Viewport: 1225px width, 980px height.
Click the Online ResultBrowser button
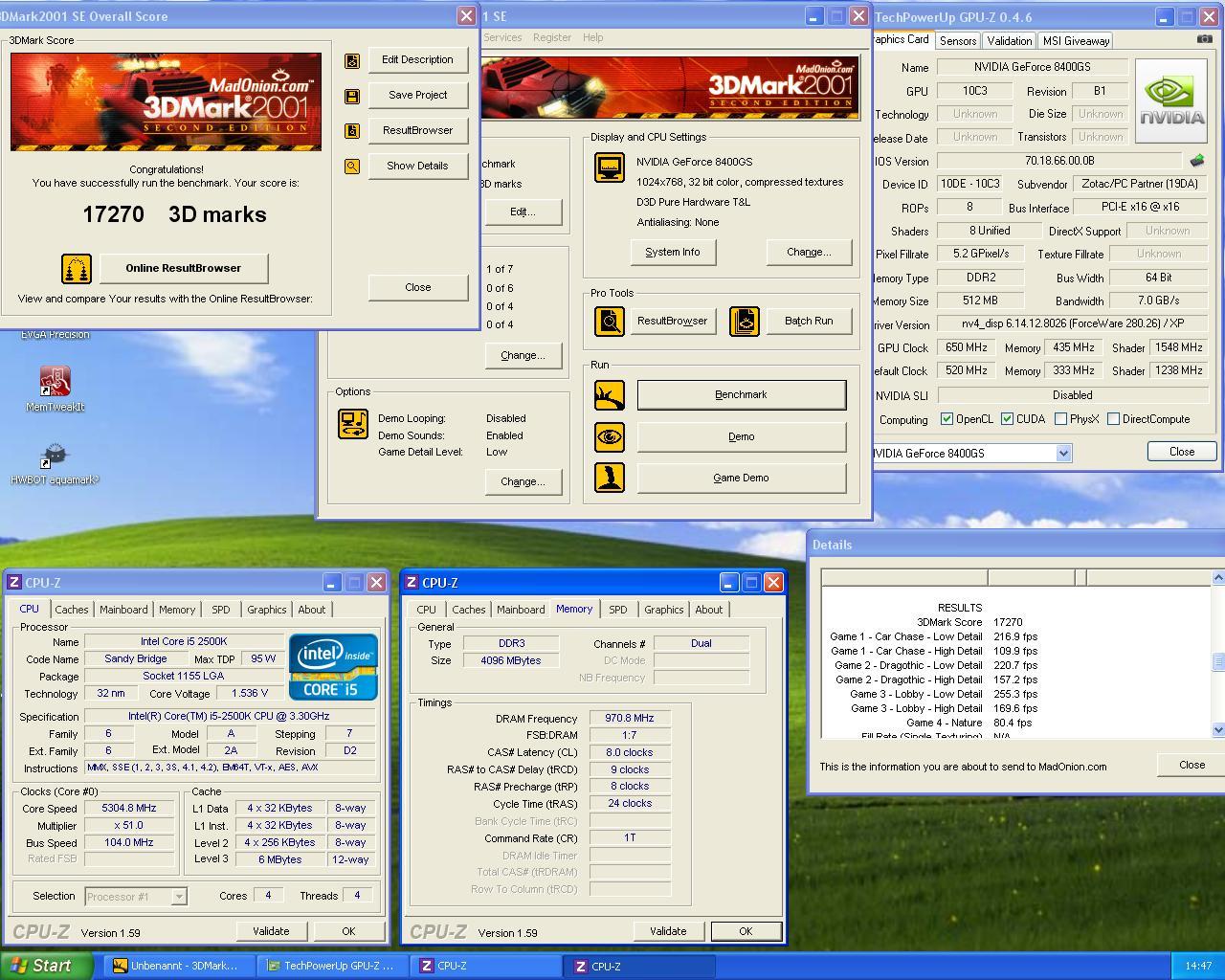184,269
